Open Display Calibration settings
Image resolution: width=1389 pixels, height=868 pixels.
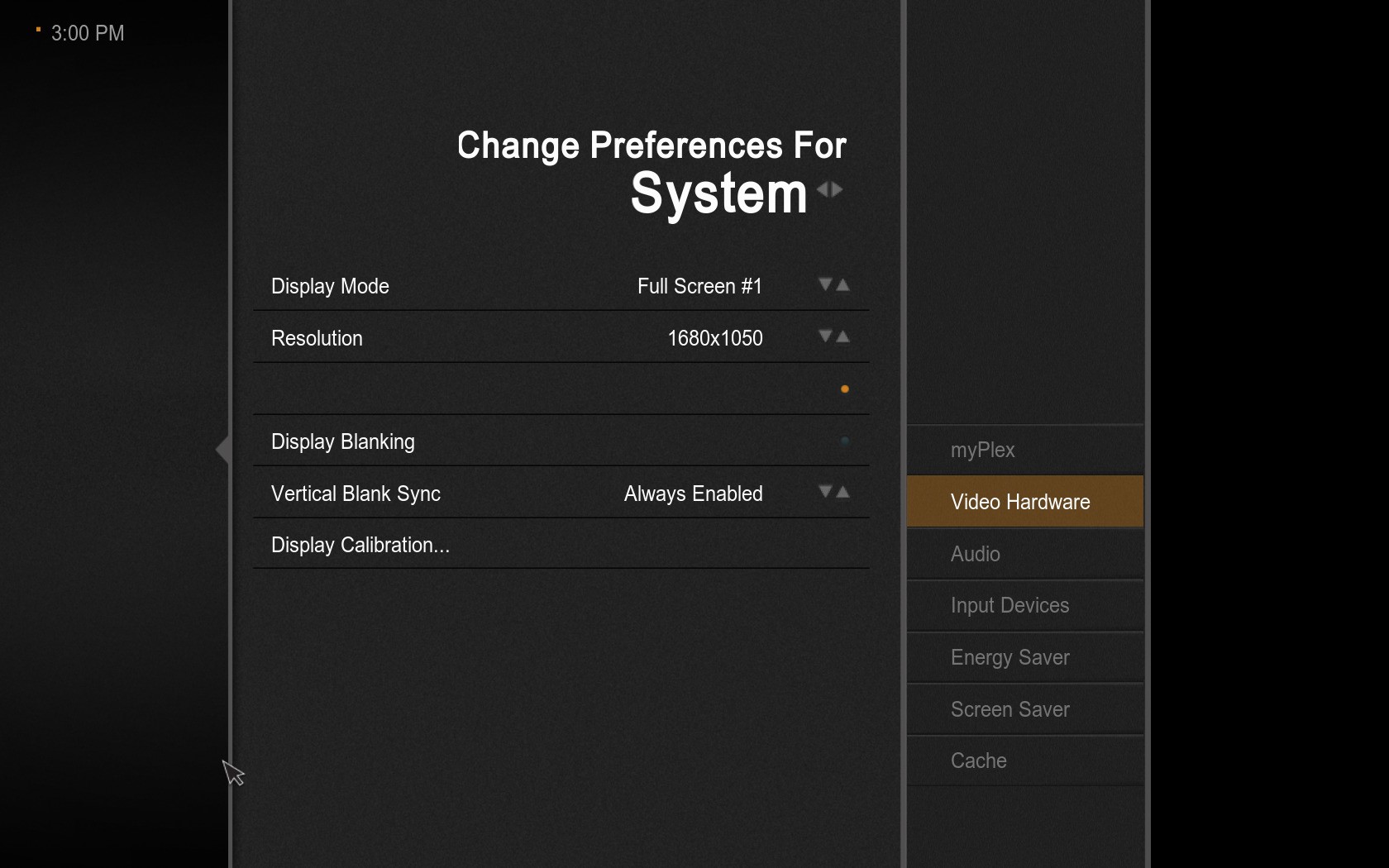tap(360, 545)
